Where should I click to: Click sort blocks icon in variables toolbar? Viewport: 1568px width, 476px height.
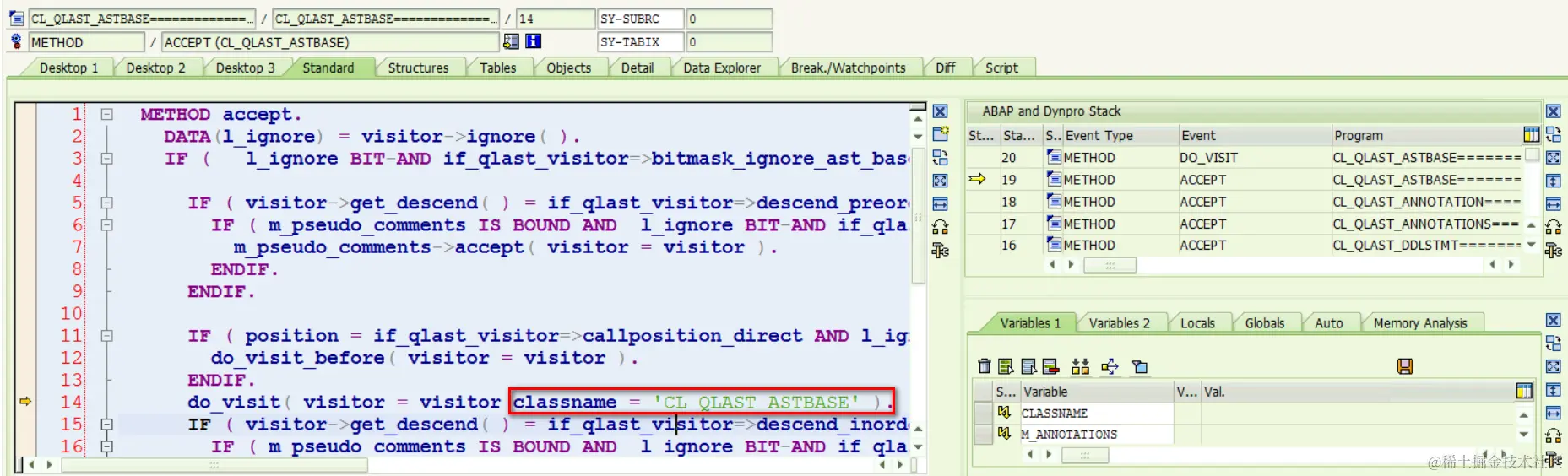pyautogui.click(x=1081, y=366)
